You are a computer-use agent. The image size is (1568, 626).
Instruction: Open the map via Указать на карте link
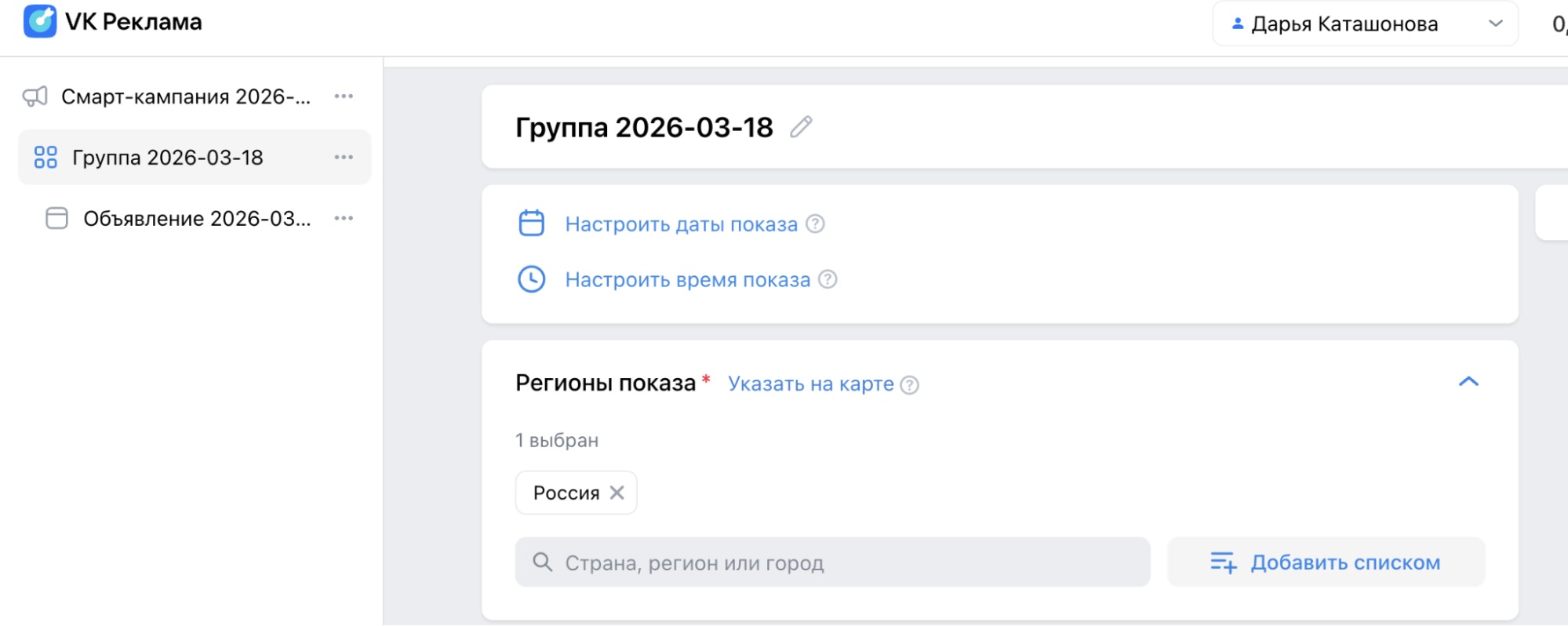(x=811, y=384)
